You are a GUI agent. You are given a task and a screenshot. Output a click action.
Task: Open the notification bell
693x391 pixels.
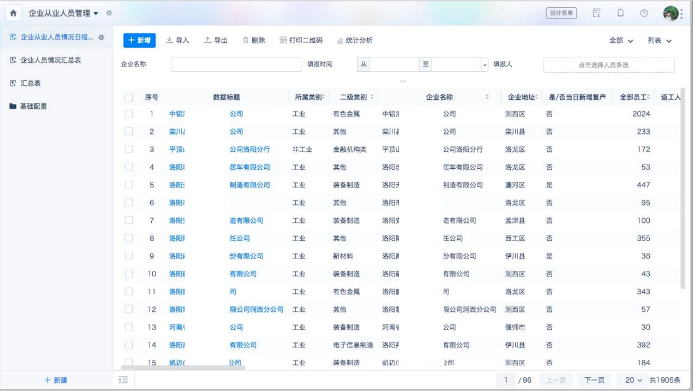[621, 13]
